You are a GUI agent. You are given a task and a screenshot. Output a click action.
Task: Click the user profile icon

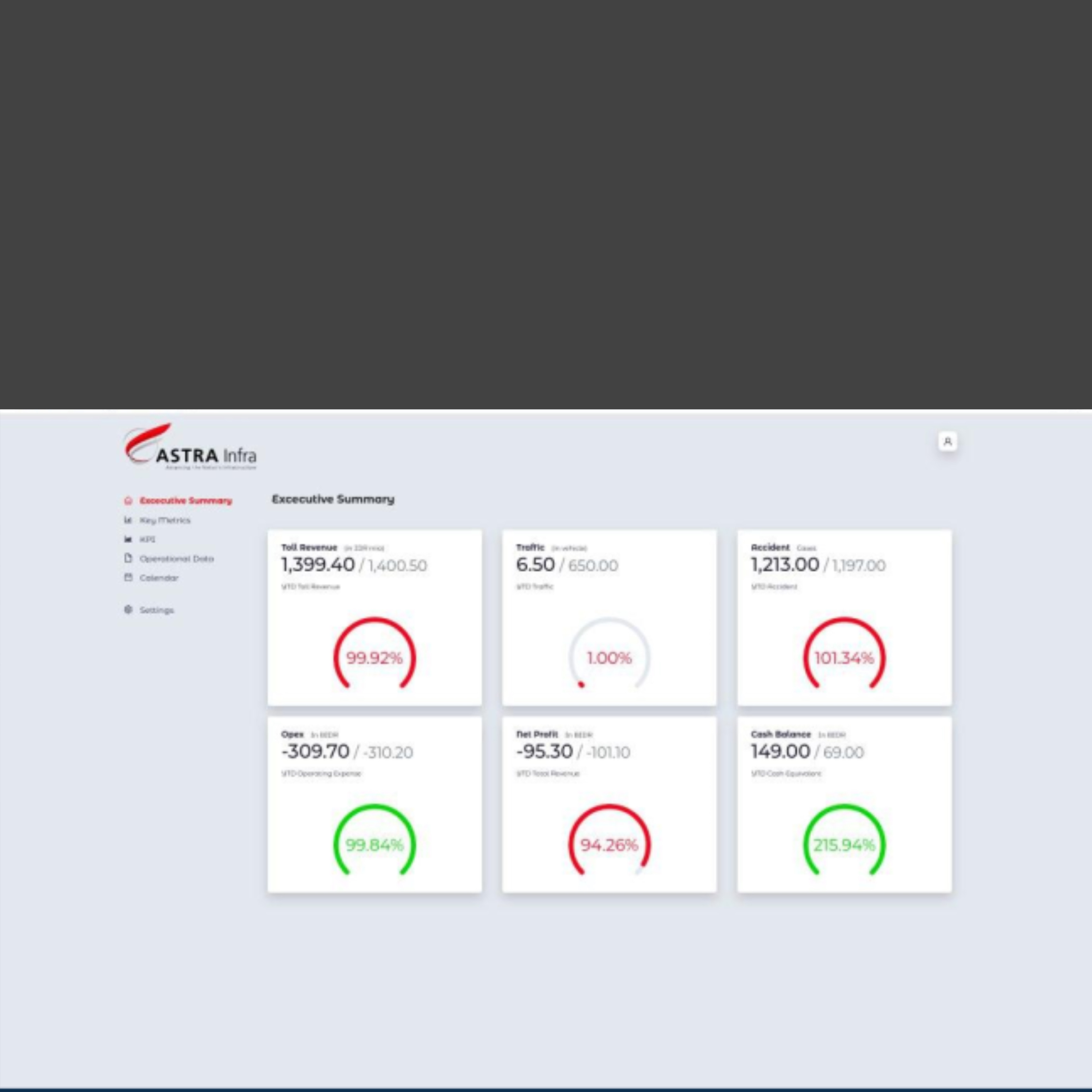(948, 441)
